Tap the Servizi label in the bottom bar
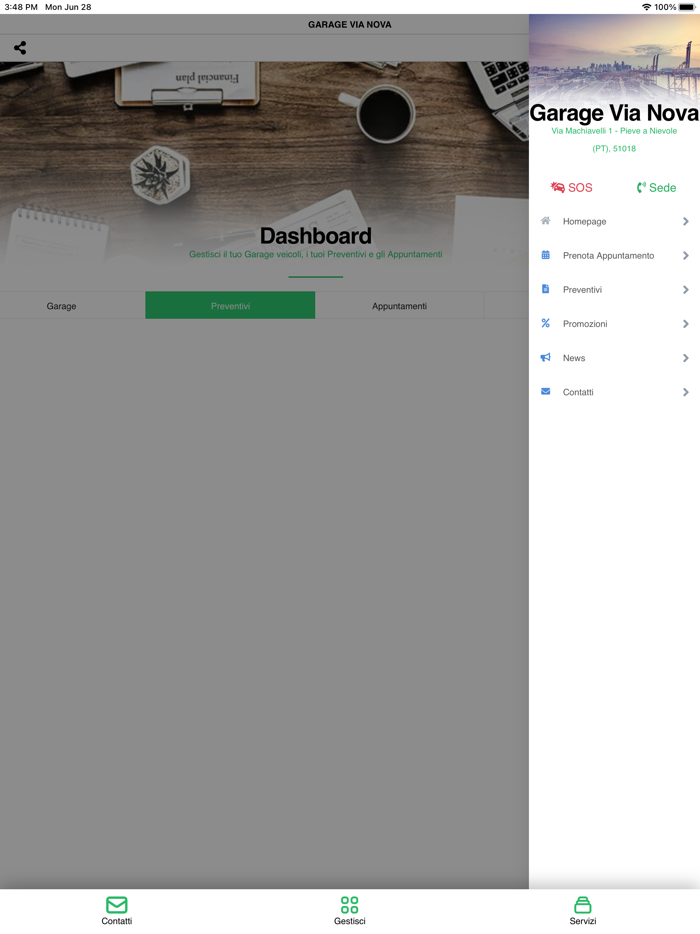The height and width of the screenshot is (934, 700). pyautogui.click(x=583, y=921)
